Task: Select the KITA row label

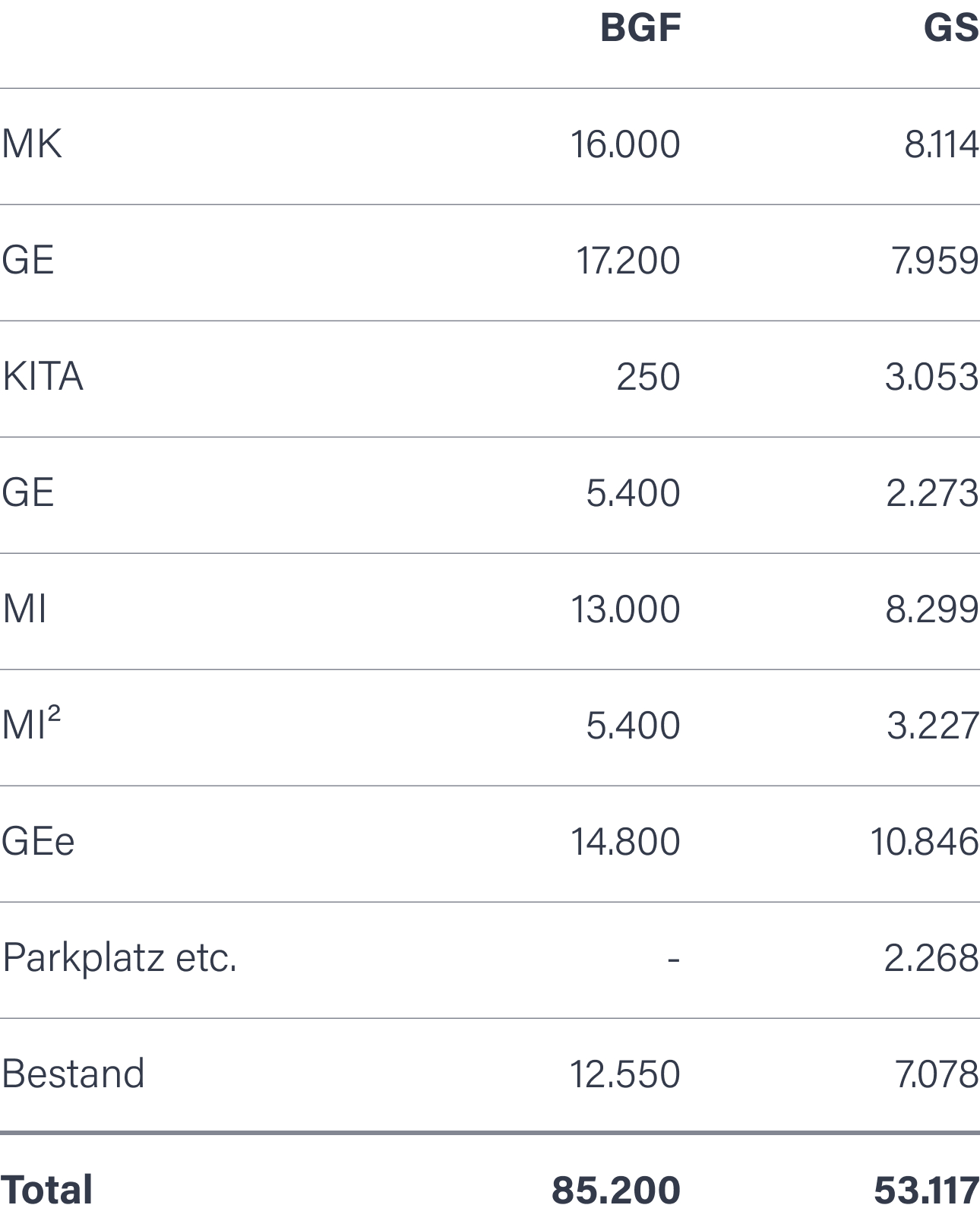Action: pos(43,376)
